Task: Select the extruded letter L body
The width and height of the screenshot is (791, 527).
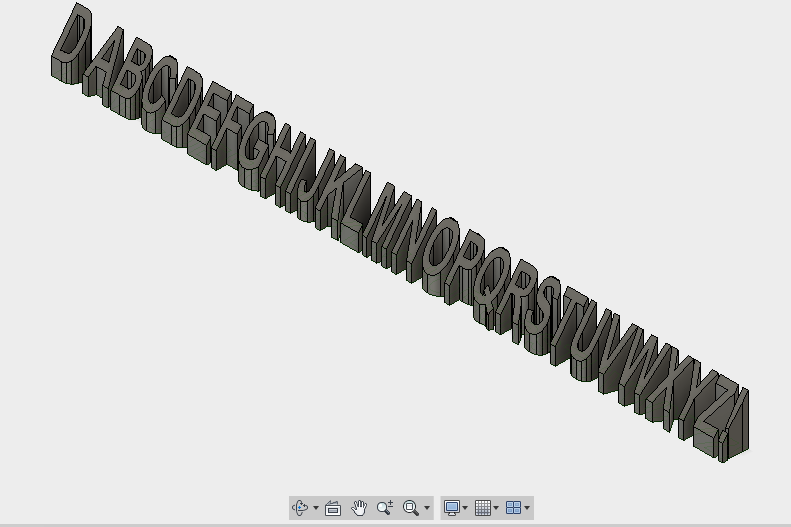Action: [355, 207]
